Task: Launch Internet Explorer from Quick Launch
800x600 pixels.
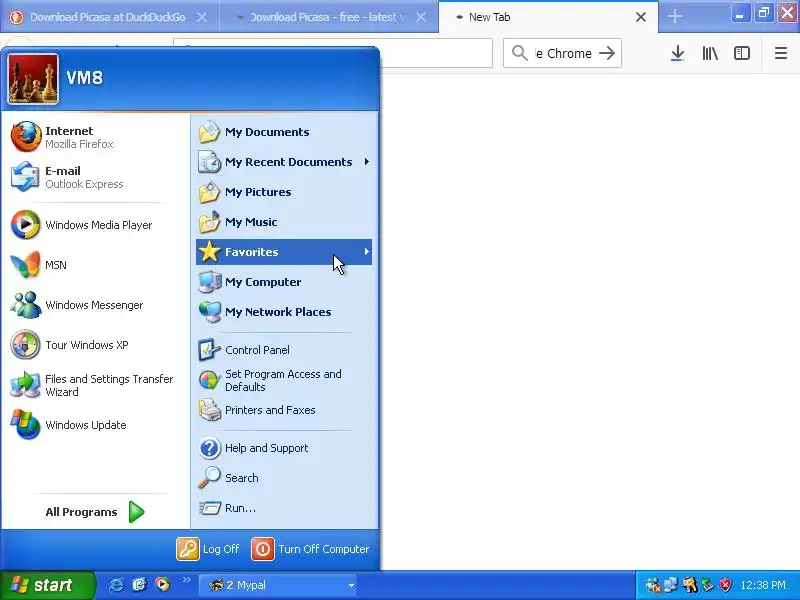Action: coord(116,585)
